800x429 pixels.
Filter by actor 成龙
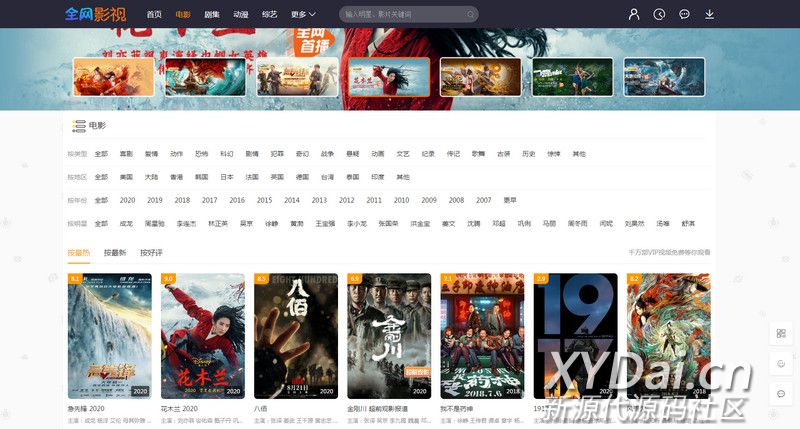click(126, 223)
